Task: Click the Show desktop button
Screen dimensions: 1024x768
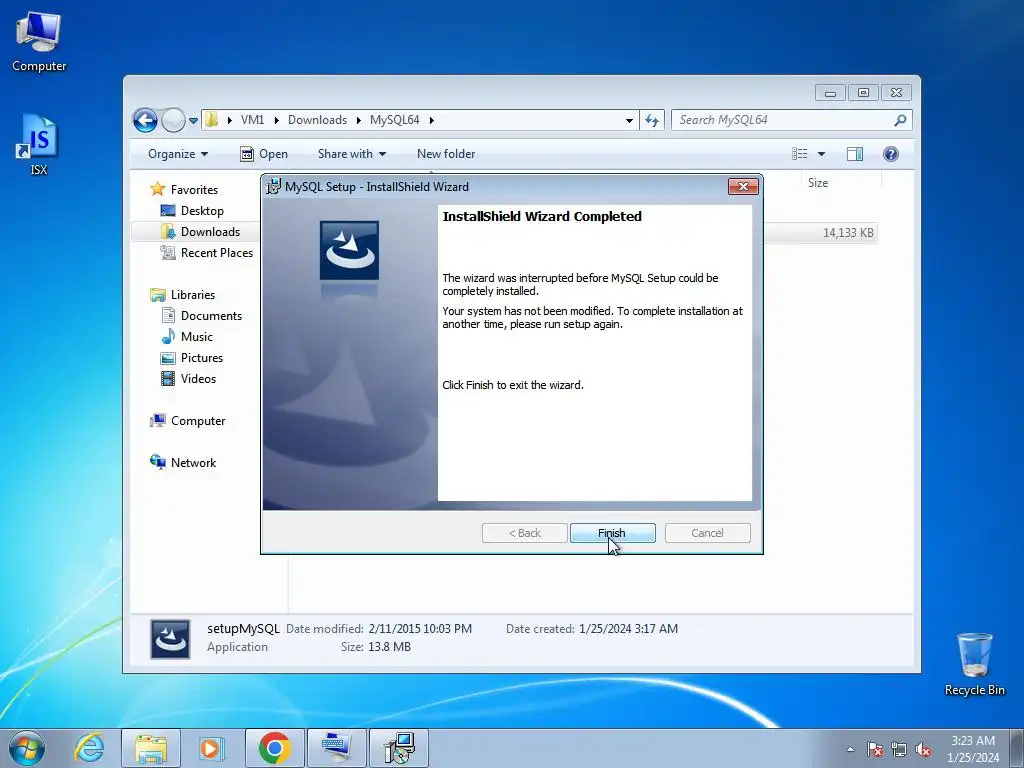Action: tap(1017, 748)
